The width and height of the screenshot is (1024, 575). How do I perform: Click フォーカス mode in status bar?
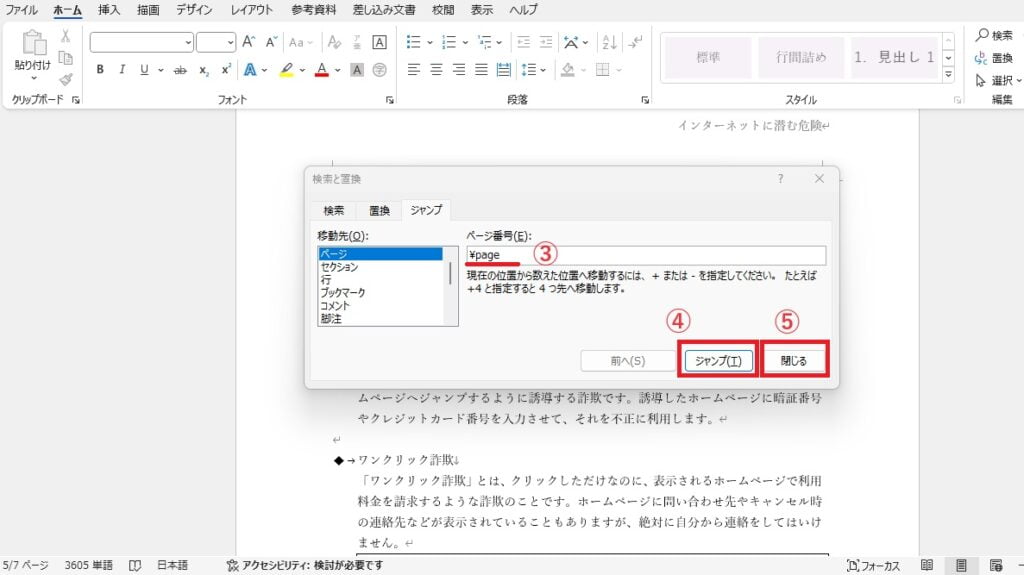coord(873,566)
